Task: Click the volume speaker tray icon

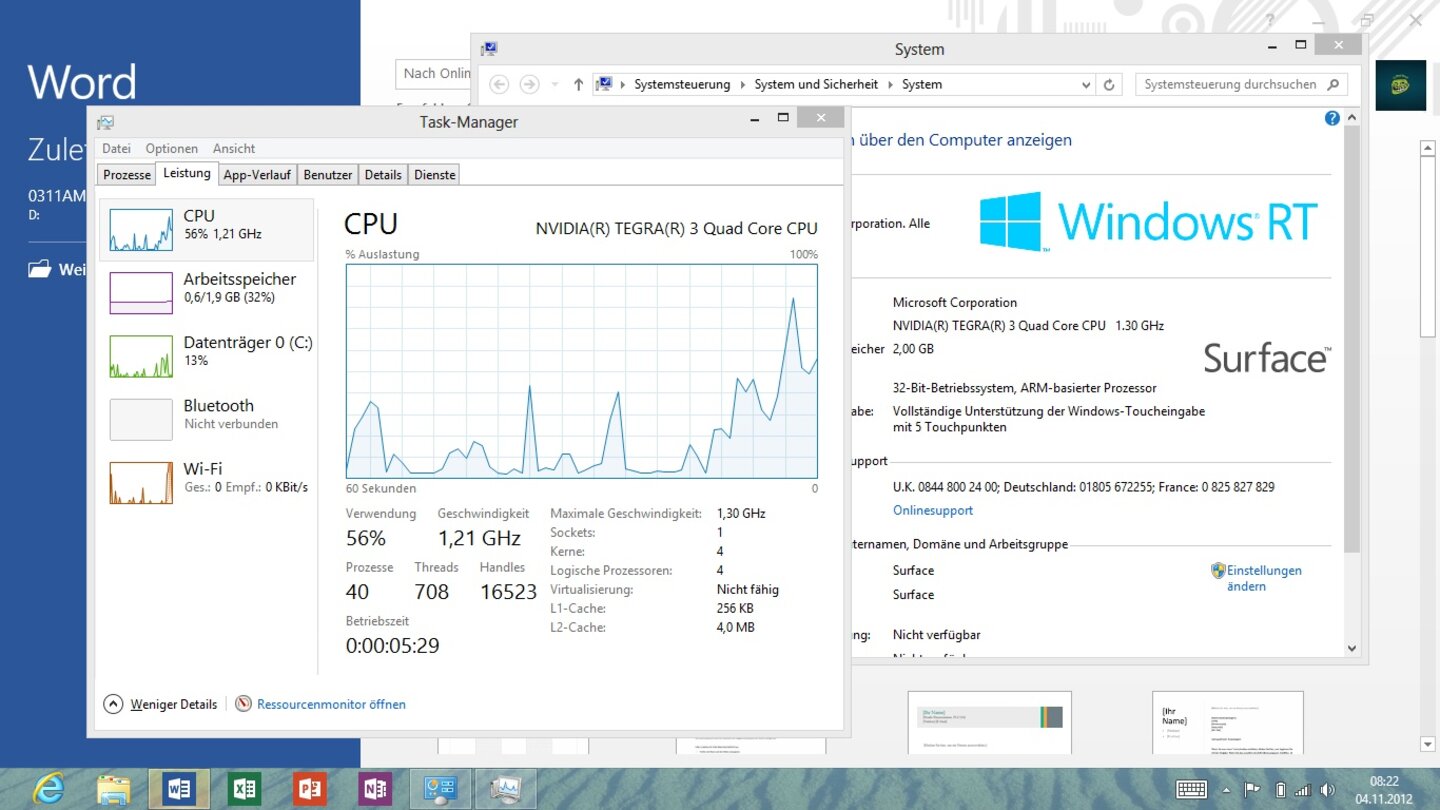Action: click(x=1327, y=789)
